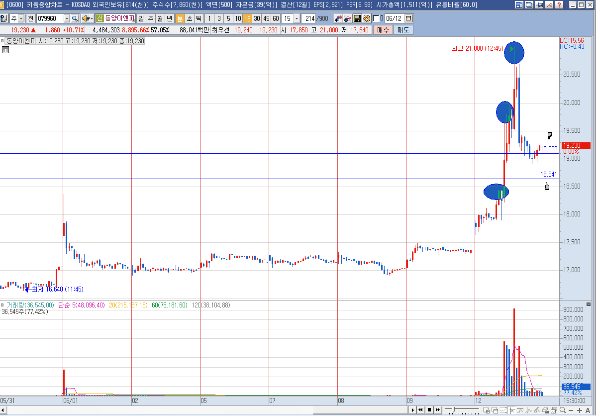Select the 주 (weekly) period toggle
Viewport: 600px width, 418px height.
(x=150, y=18)
